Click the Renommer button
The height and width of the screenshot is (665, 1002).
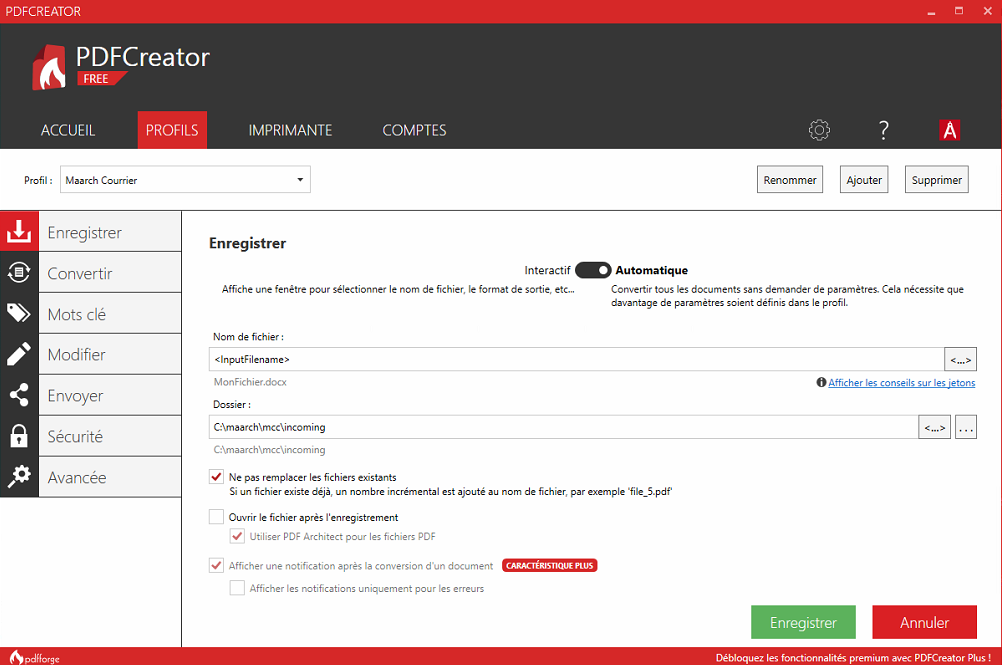[790, 180]
